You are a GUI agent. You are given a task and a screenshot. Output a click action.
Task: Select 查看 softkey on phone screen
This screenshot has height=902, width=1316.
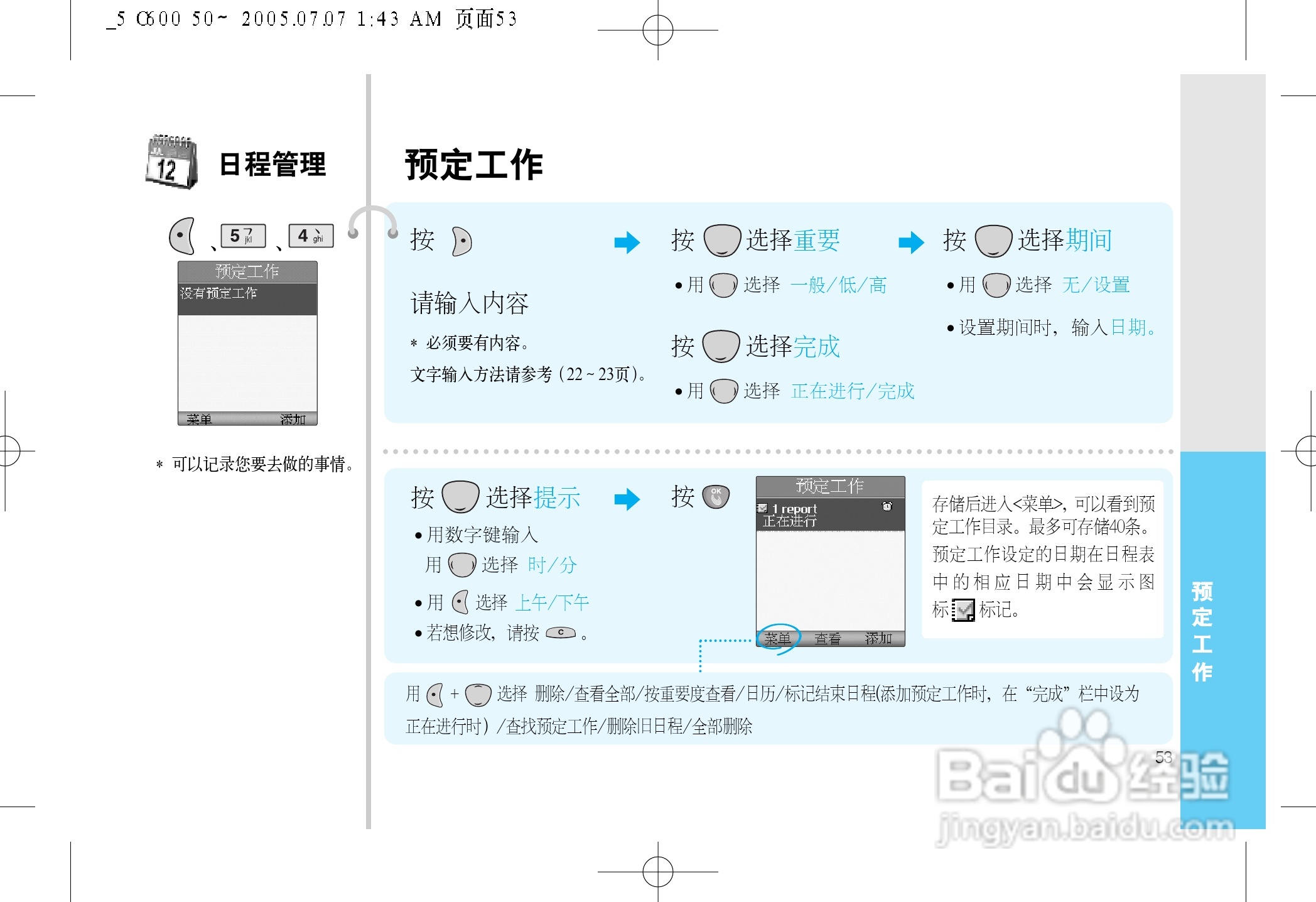click(828, 639)
